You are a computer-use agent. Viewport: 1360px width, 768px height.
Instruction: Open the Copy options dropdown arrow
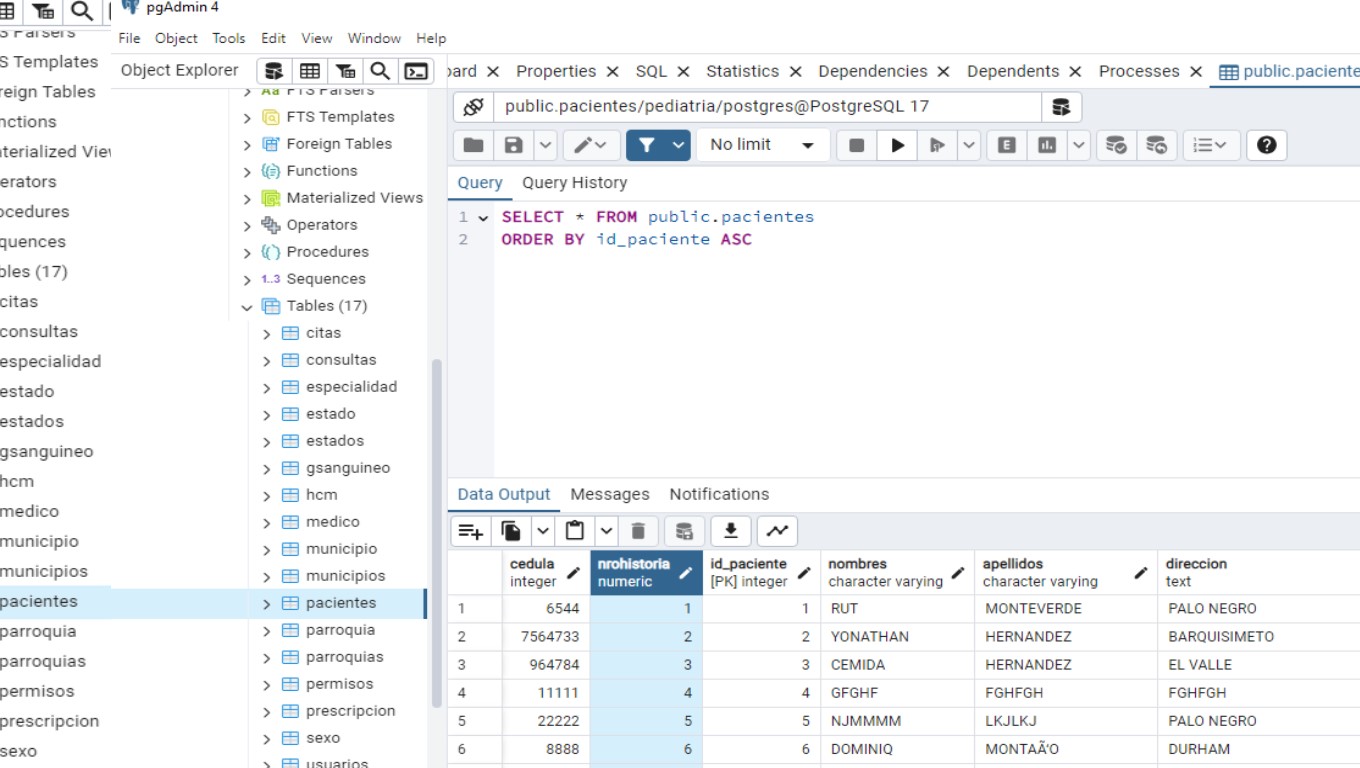(x=543, y=531)
